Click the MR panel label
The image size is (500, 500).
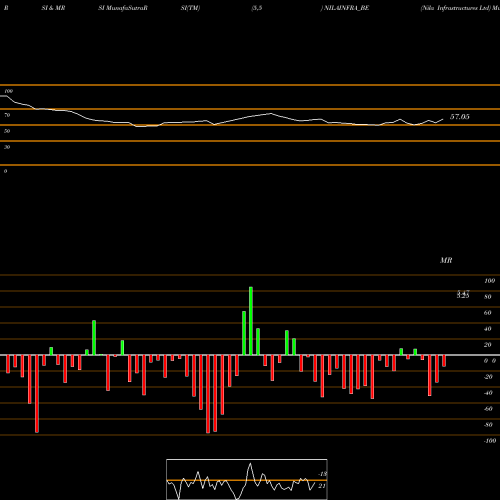(x=446, y=260)
